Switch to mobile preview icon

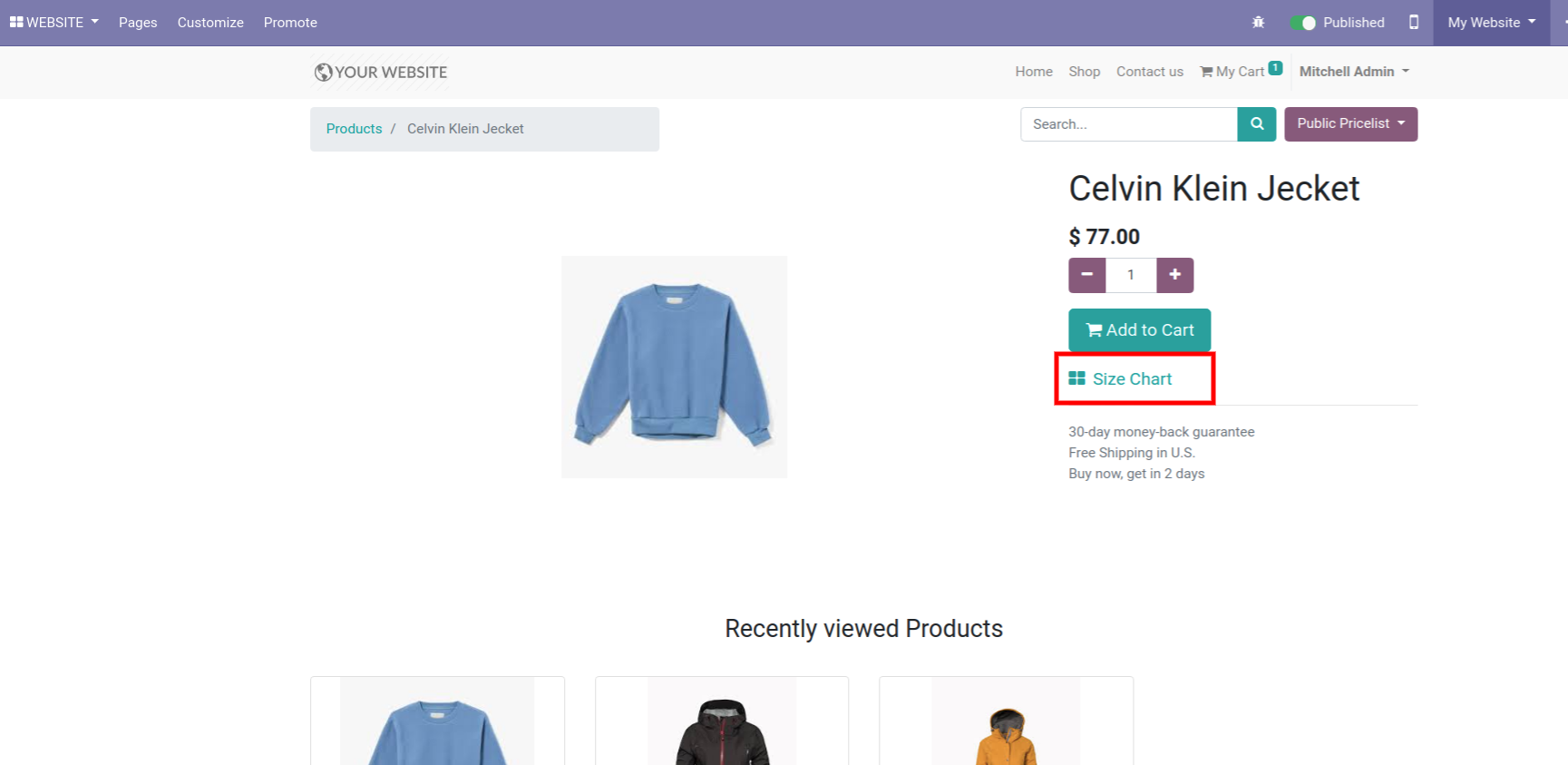click(1413, 22)
